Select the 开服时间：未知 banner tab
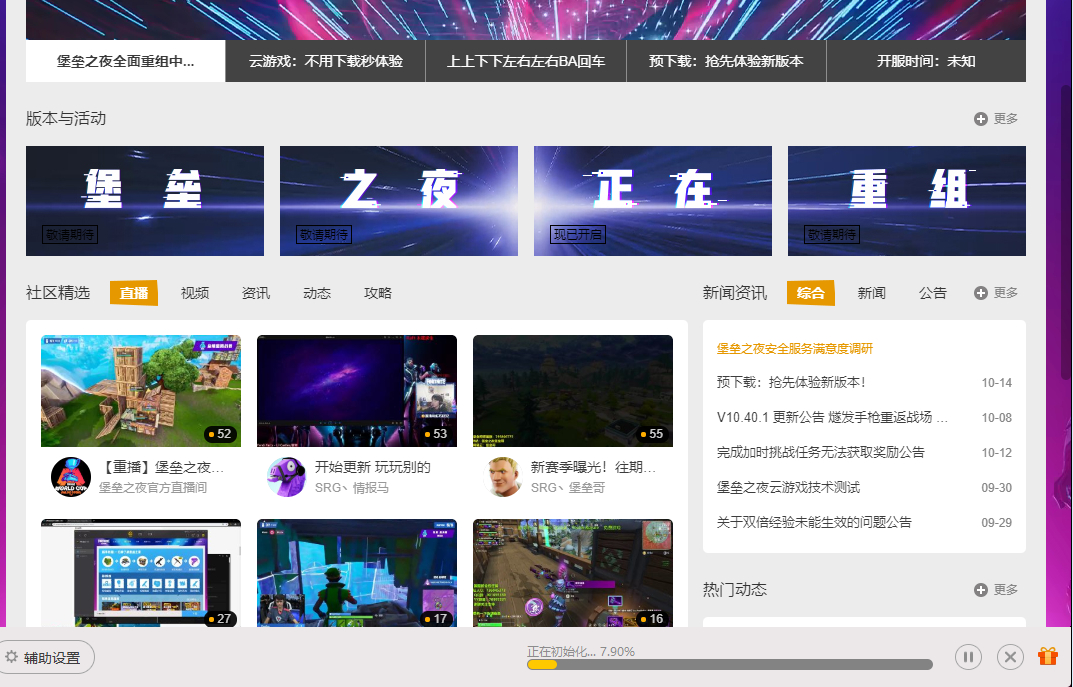Image resolution: width=1073 pixels, height=687 pixels. pyautogui.click(x=927, y=61)
